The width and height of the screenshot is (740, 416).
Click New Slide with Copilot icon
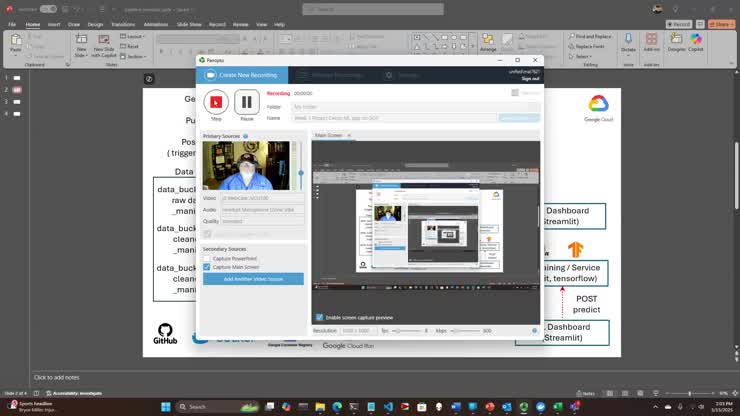pyautogui.click(x=104, y=41)
